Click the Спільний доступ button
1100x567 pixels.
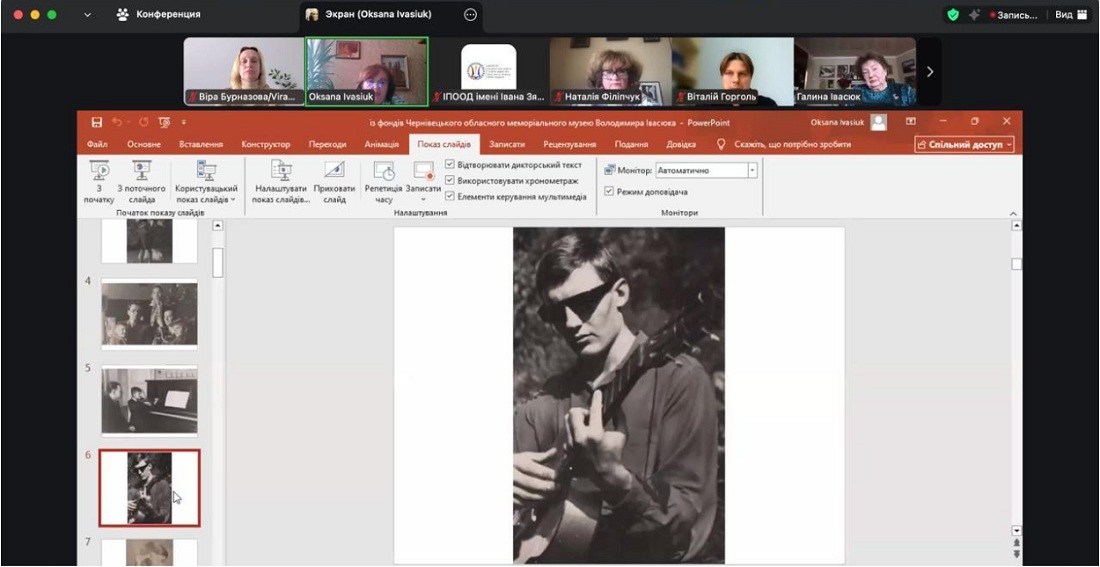point(964,144)
